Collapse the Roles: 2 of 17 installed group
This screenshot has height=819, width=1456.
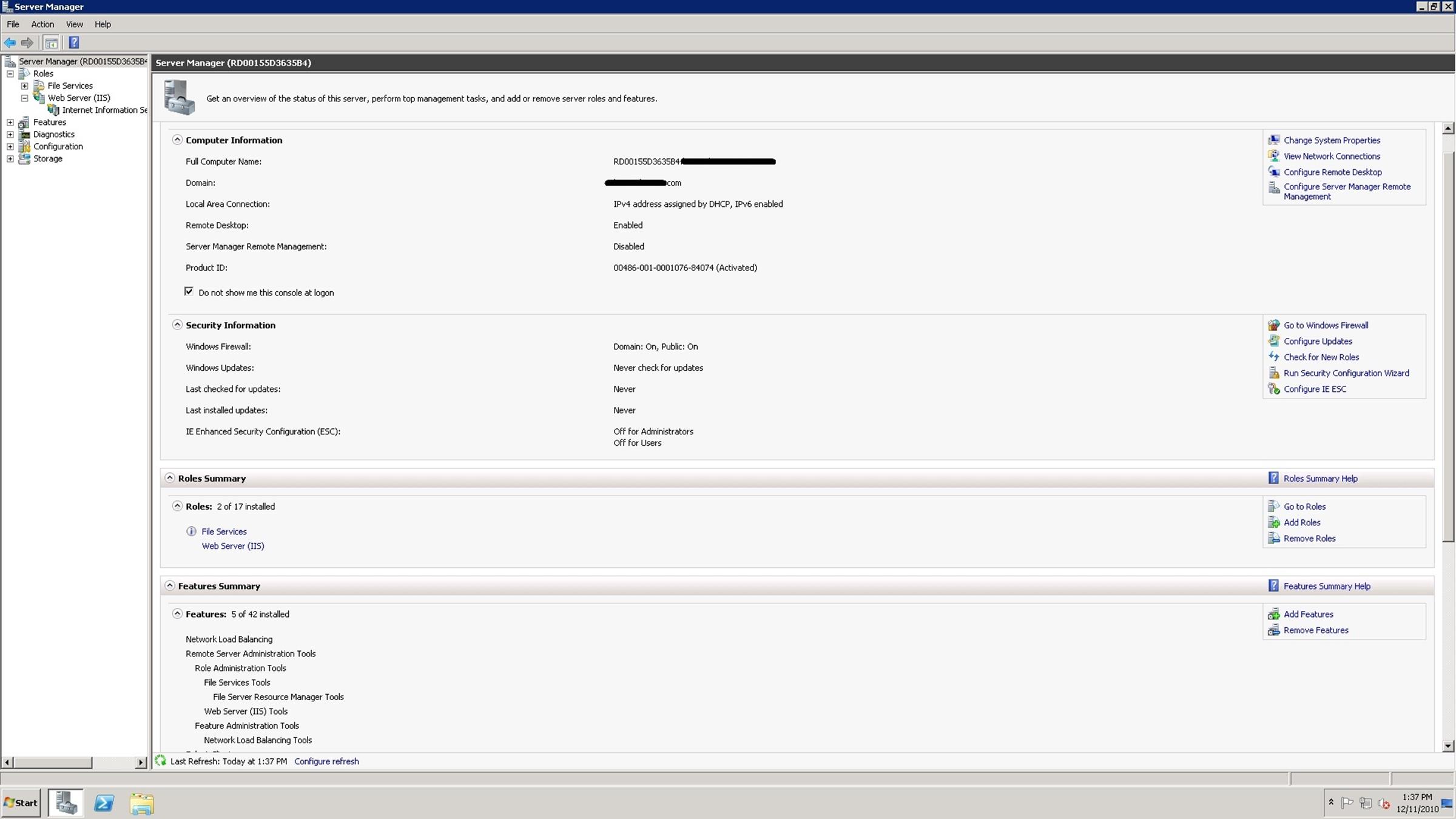tap(177, 506)
